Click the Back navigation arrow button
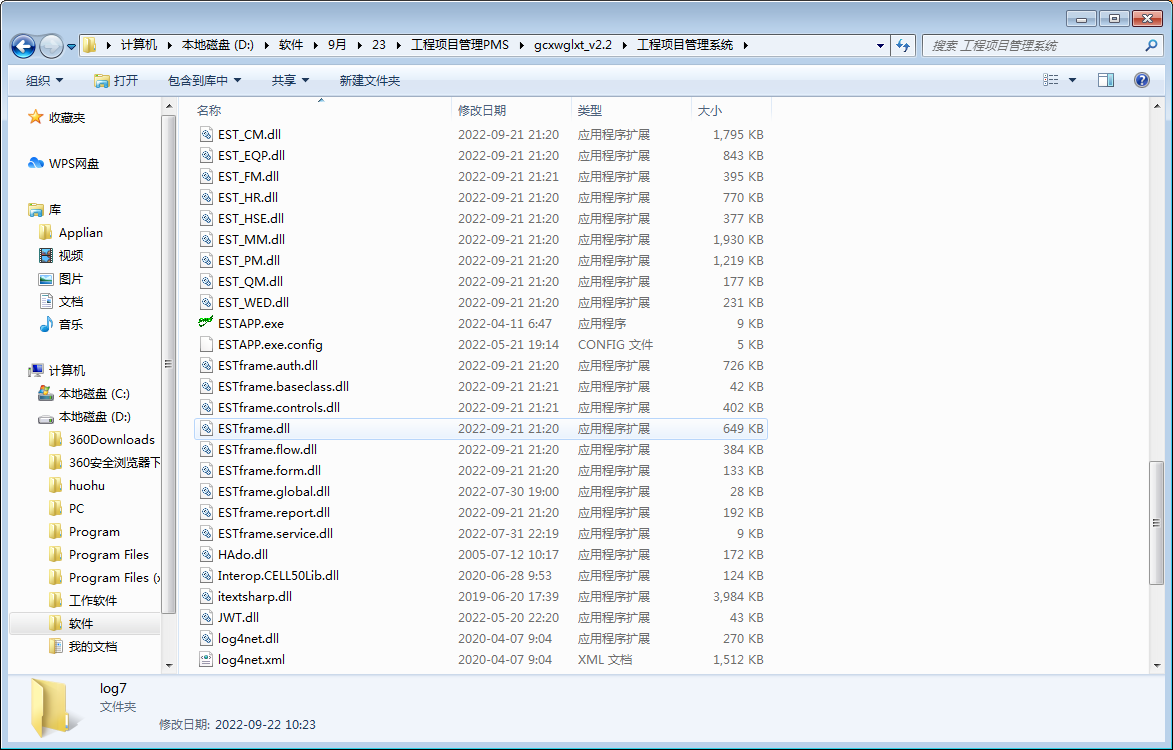Screen dimensions: 1173x750 [x=23, y=46]
